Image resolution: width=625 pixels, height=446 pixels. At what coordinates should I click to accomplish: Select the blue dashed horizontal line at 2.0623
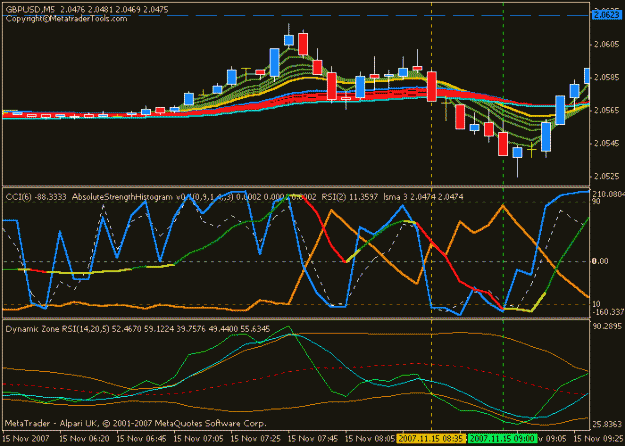click(x=297, y=16)
